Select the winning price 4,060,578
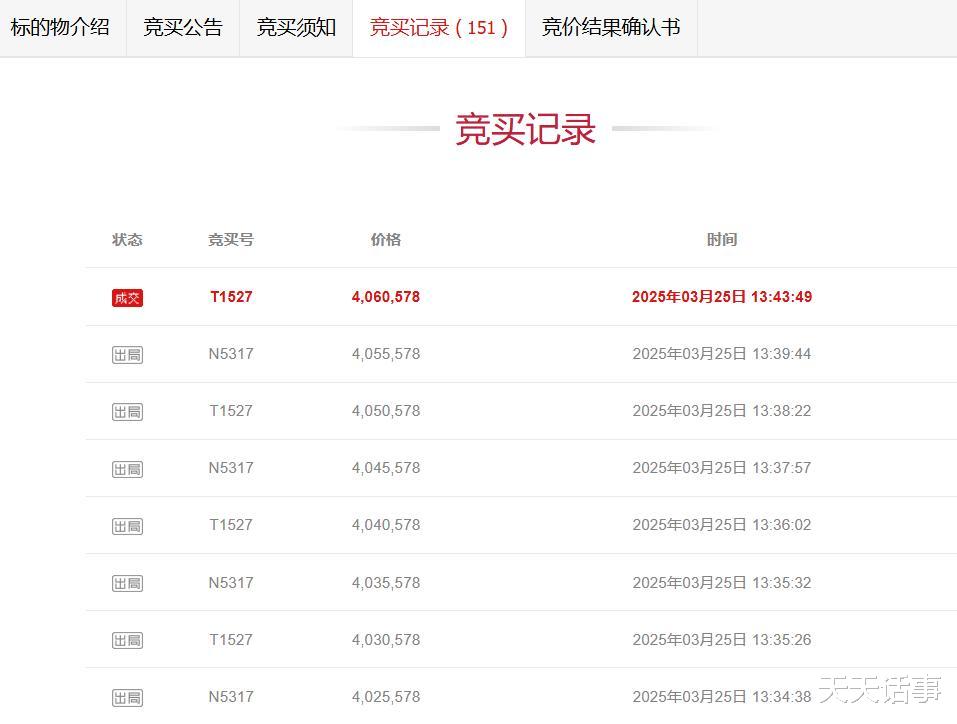The image size is (957, 724). pos(386,297)
